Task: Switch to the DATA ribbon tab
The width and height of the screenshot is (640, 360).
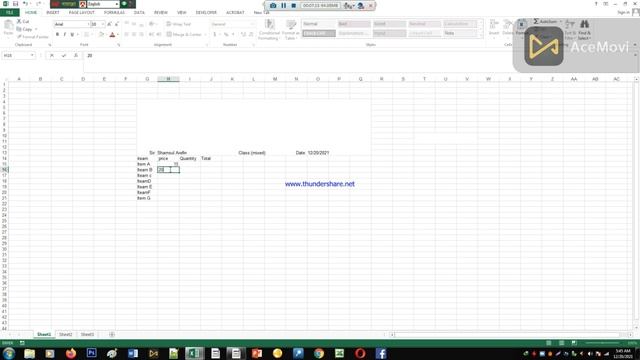Action: pos(139,13)
